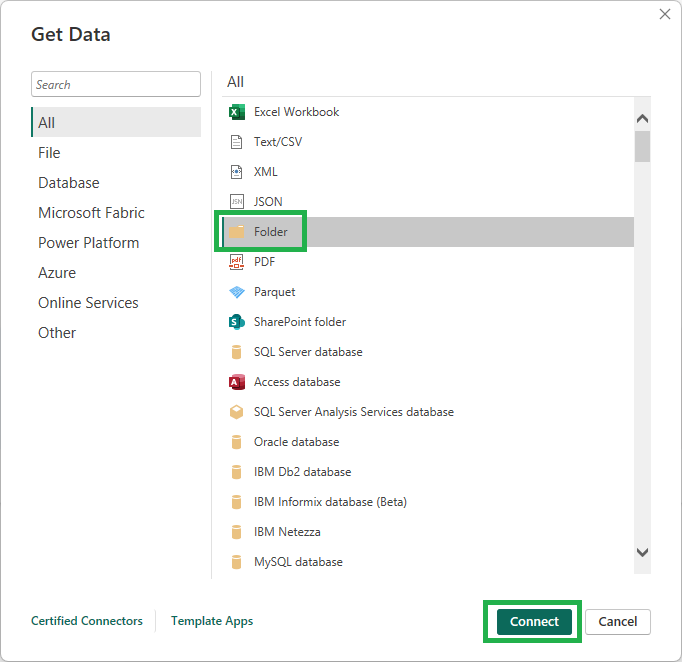Click the Excel Workbook green icon
The width and height of the screenshot is (682, 662).
[237, 112]
